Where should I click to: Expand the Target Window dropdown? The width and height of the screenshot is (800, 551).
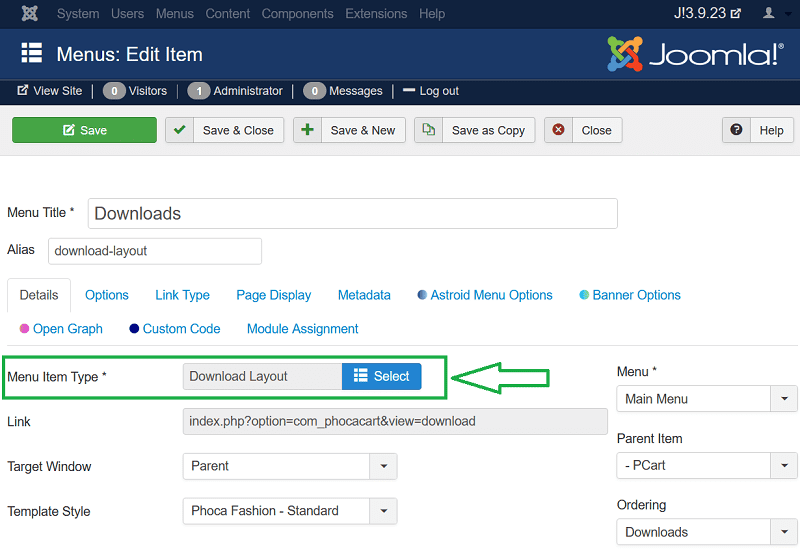point(383,466)
